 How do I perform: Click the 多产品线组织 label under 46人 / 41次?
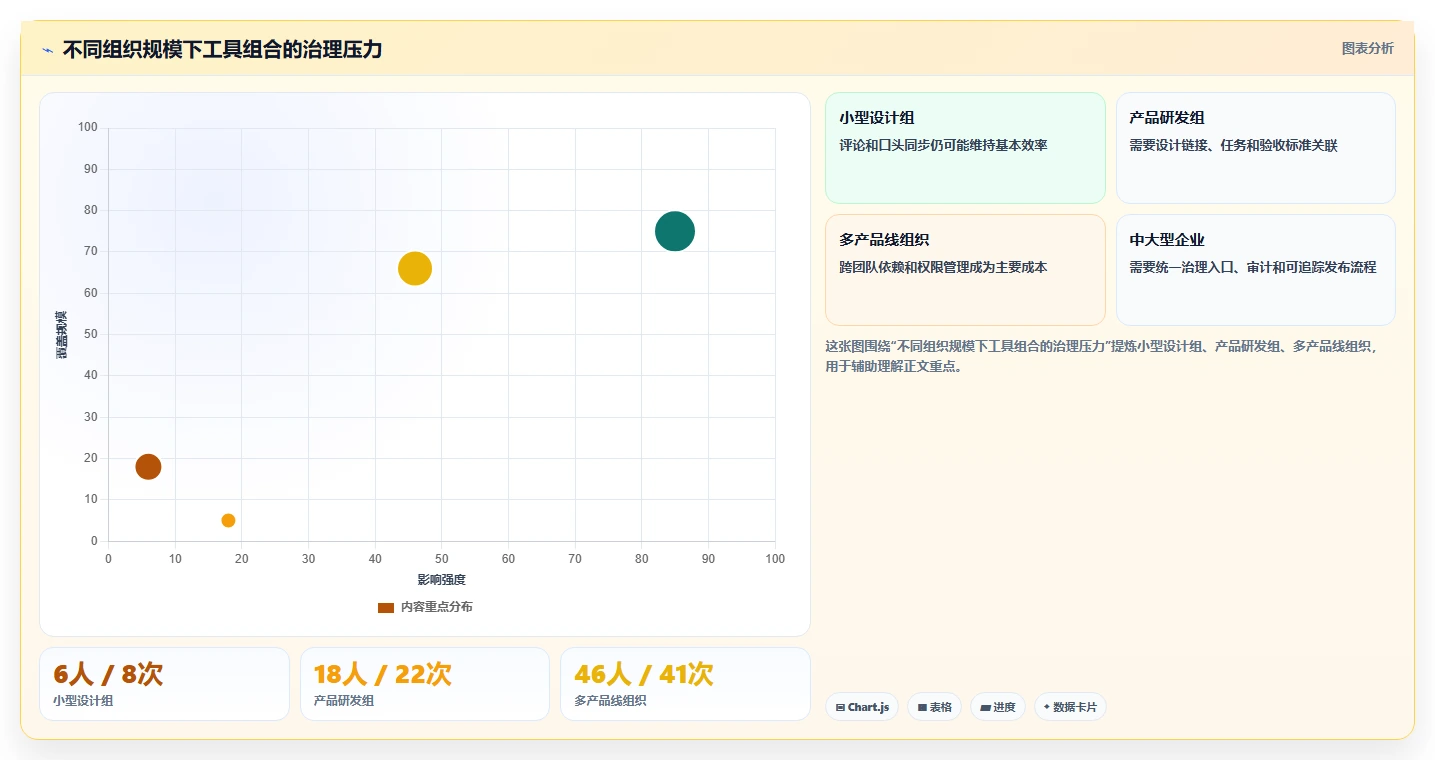point(610,701)
